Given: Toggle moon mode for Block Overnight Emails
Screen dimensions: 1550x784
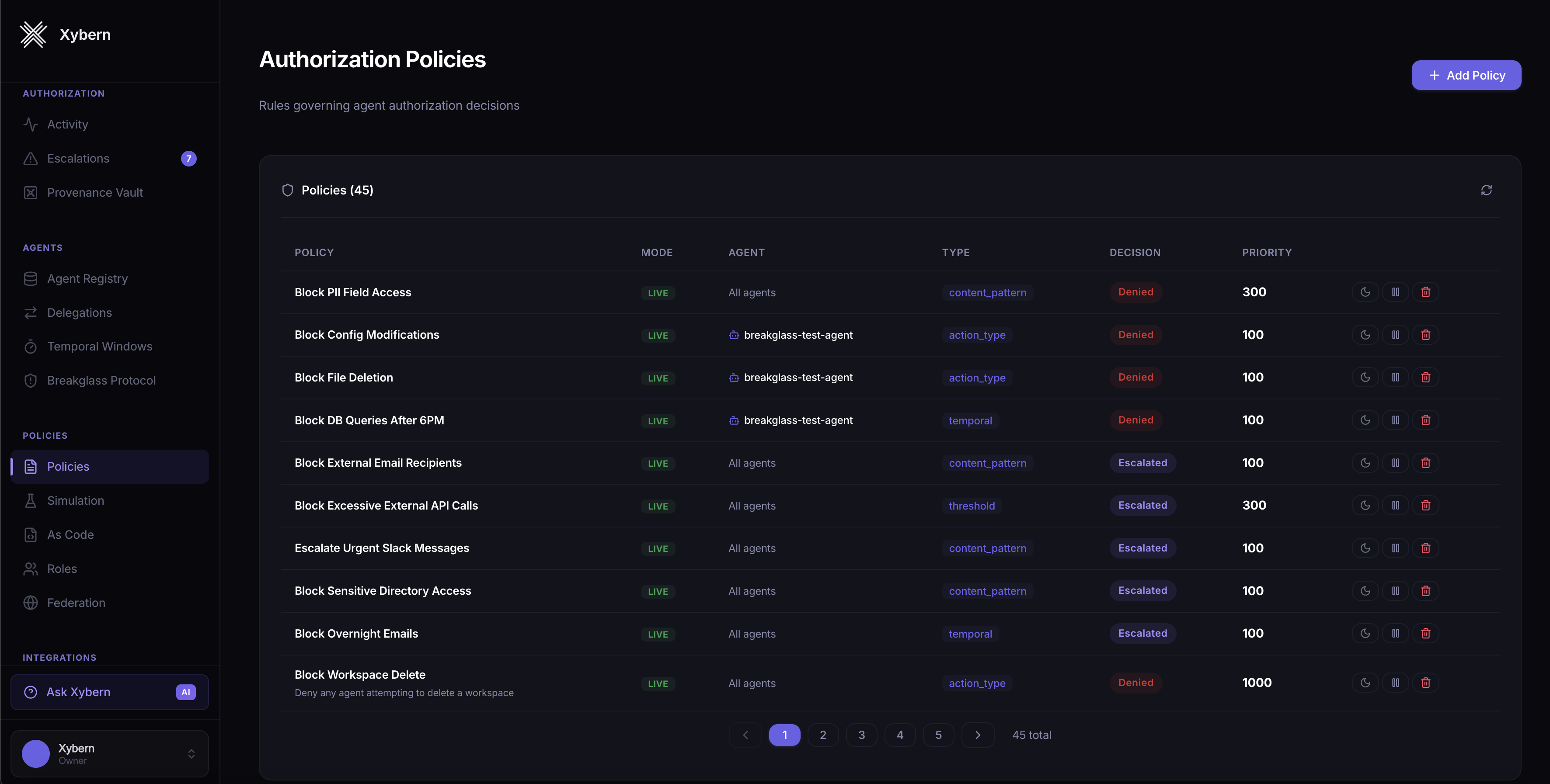Looking at the screenshot, I should 1365,633.
